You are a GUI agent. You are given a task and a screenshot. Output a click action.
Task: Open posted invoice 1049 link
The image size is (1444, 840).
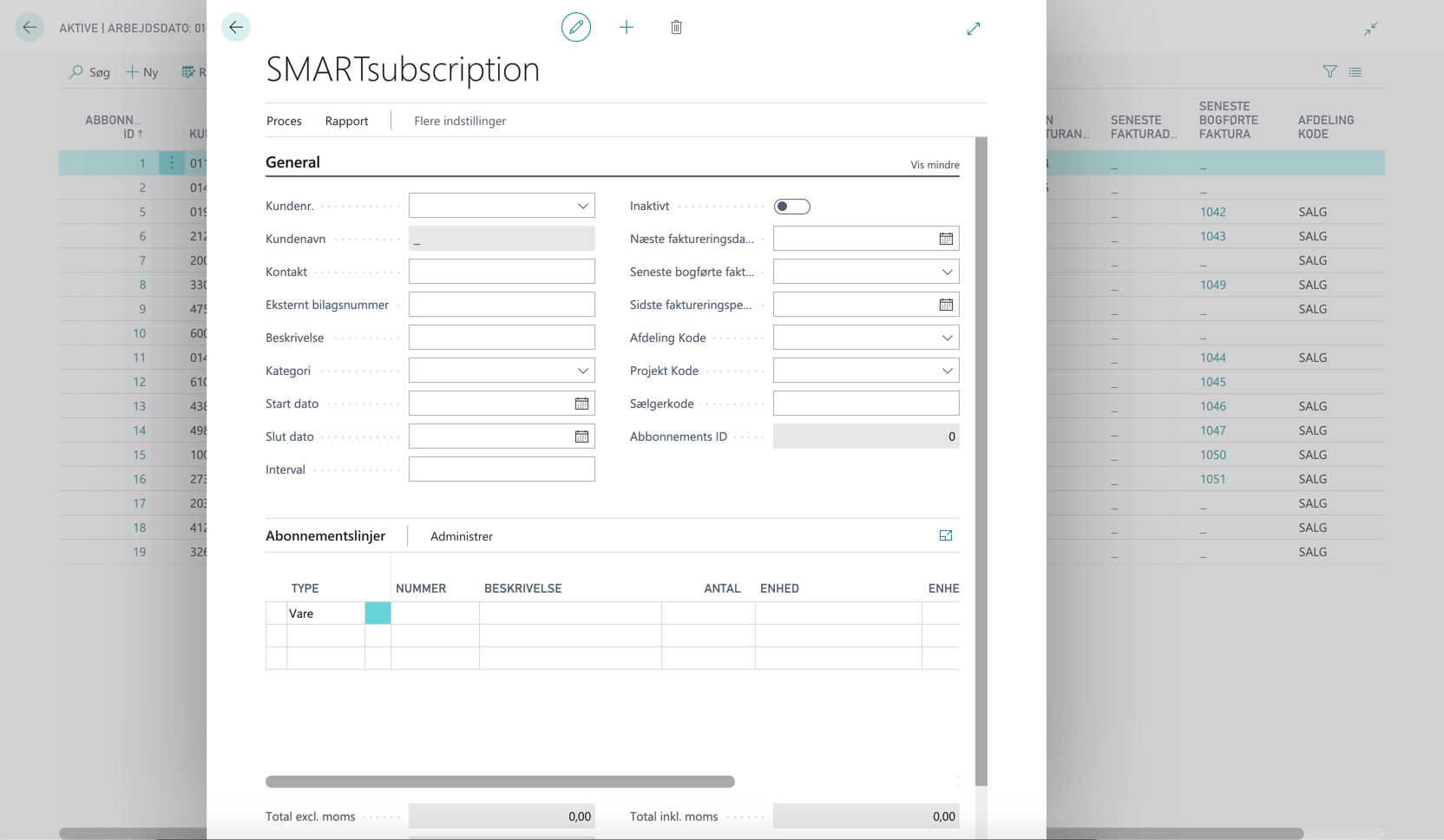(1212, 285)
